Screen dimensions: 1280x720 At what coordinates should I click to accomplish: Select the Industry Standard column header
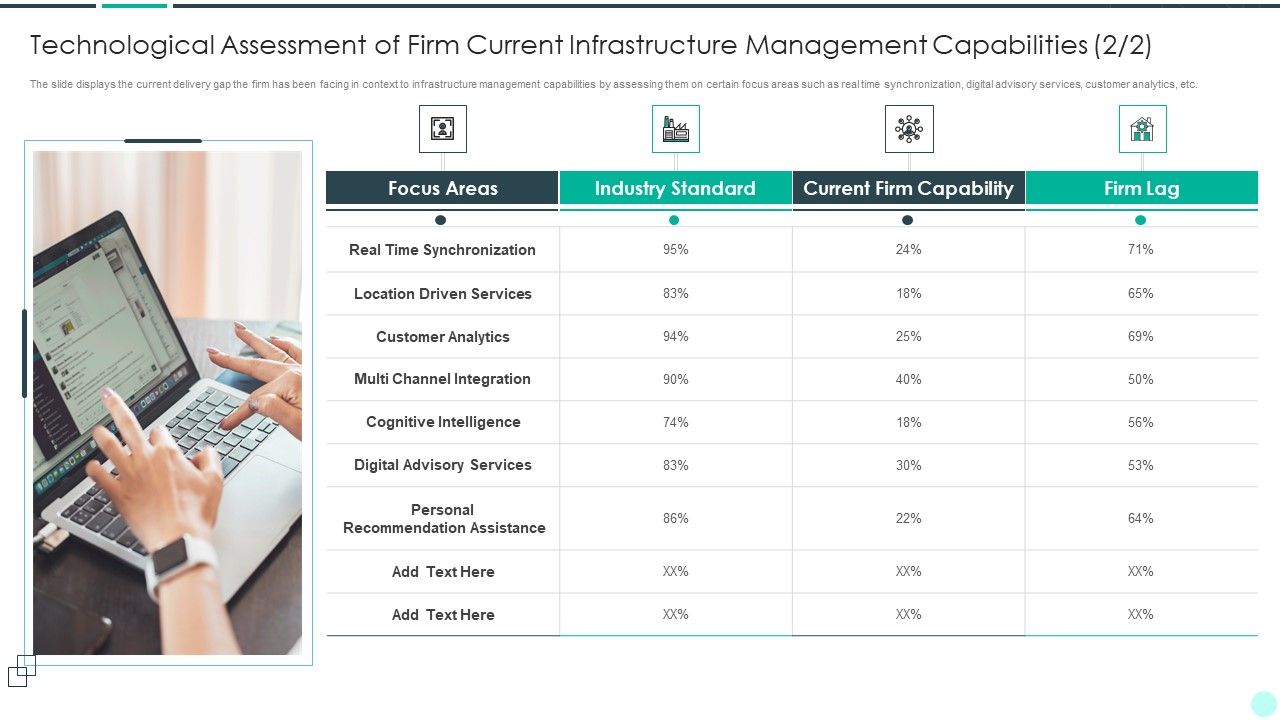[675, 188]
